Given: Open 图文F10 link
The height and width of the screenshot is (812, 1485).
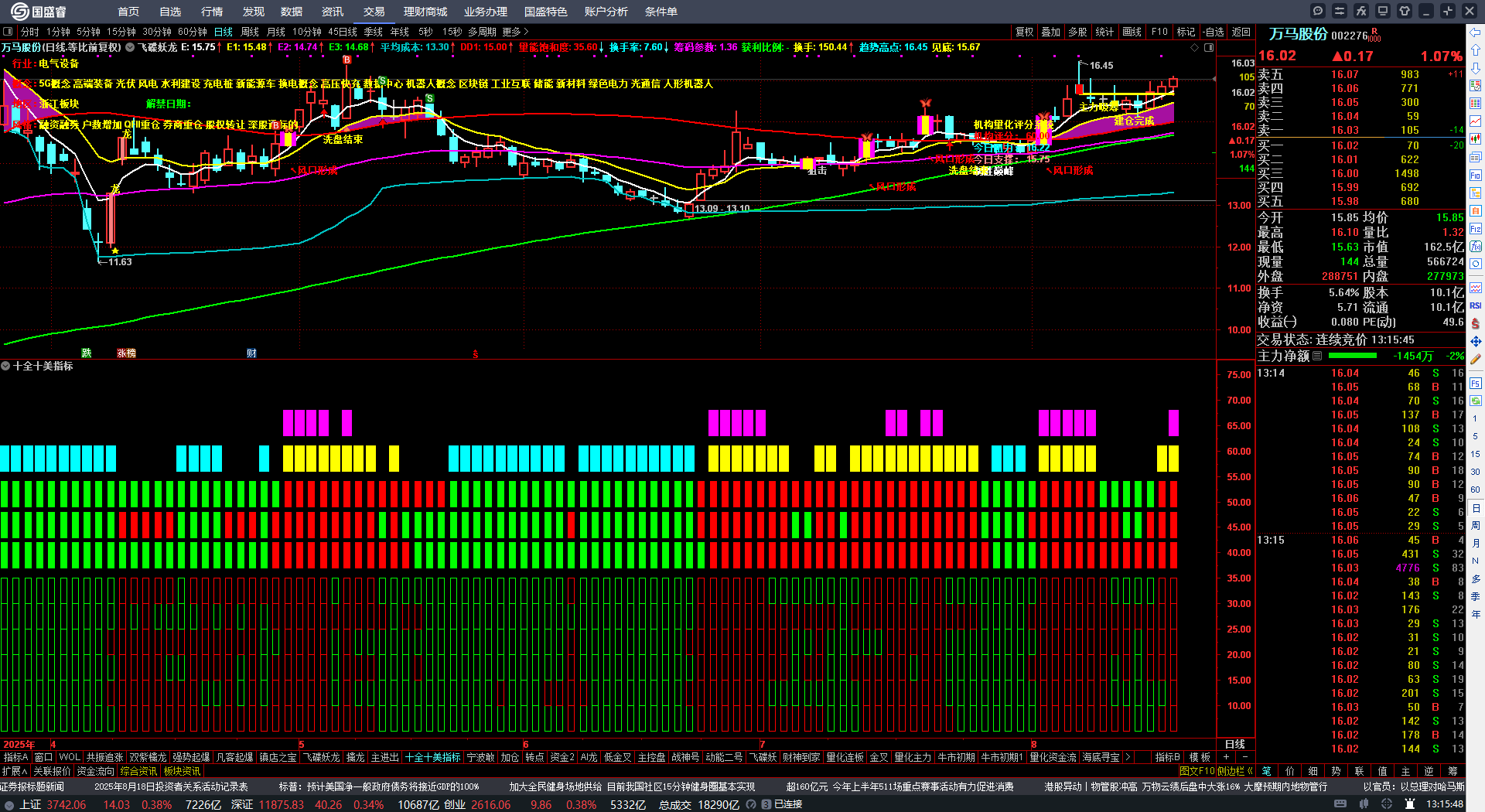Looking at the screenshot, I should (x=1197, y=771).
